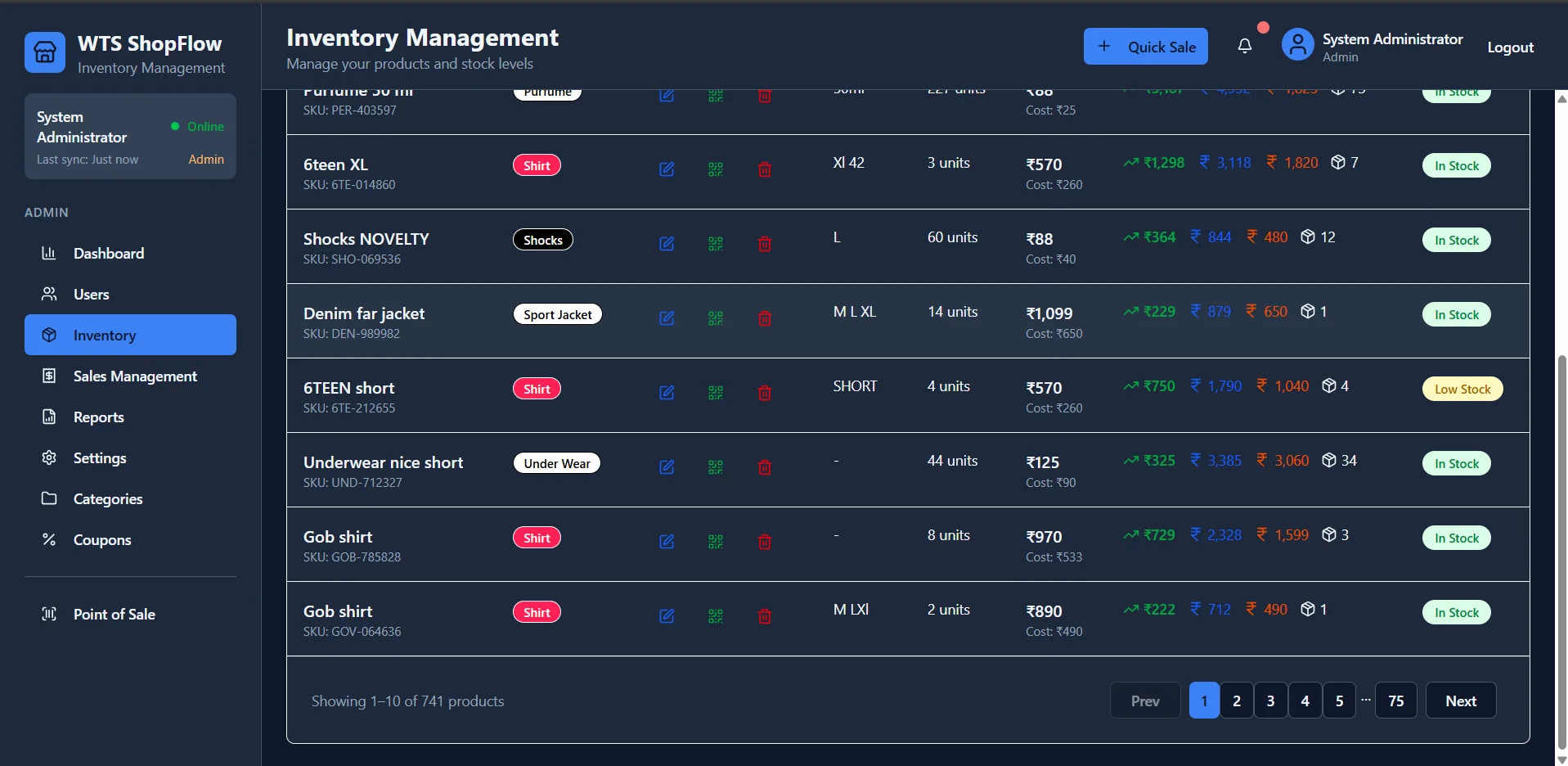This screenshot has height=766, width=1568.
Task: Delete the Denim far jacket row
Action: [x=765, y=318]
